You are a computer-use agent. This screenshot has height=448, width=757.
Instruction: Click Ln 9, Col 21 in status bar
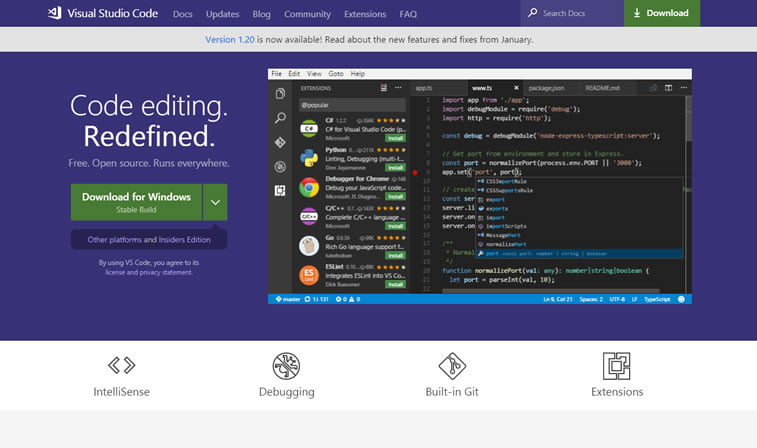tap(558, 299)
